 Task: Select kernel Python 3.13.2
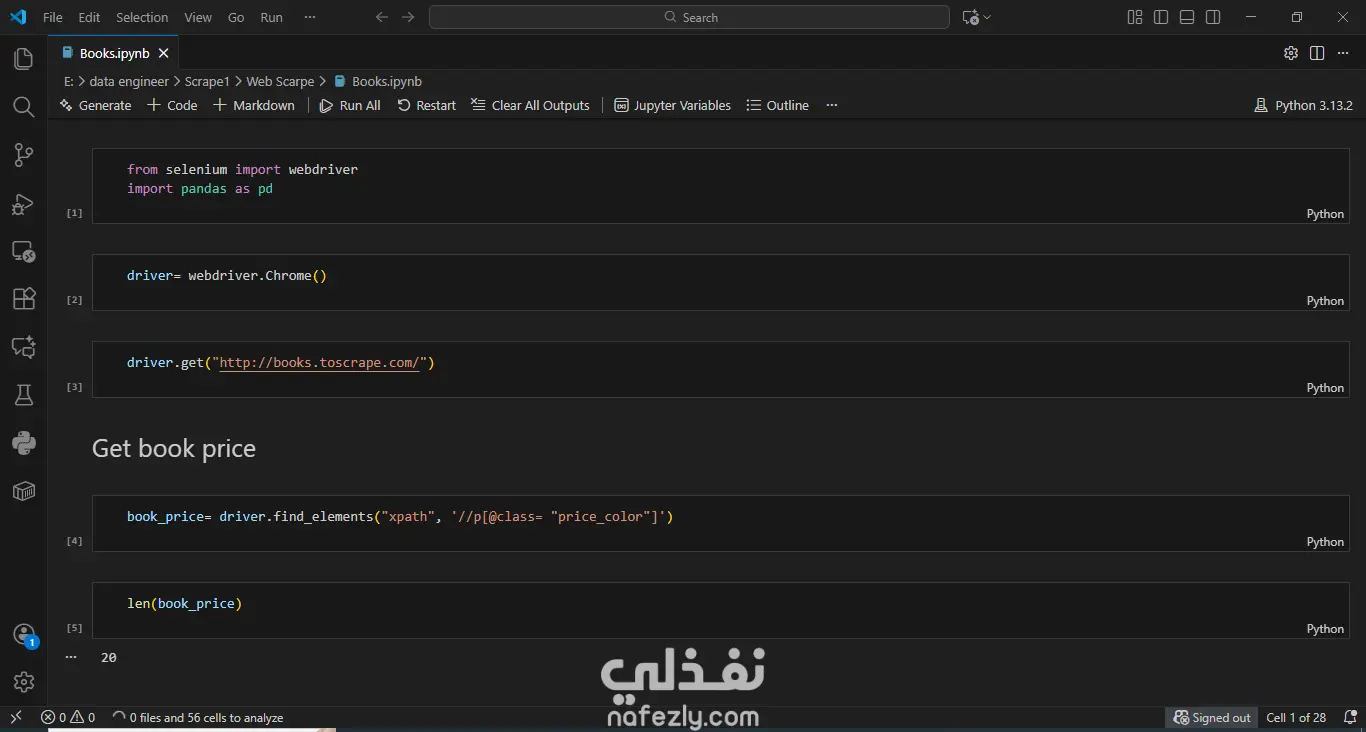pyautogui.click(x=1303, y=105)
